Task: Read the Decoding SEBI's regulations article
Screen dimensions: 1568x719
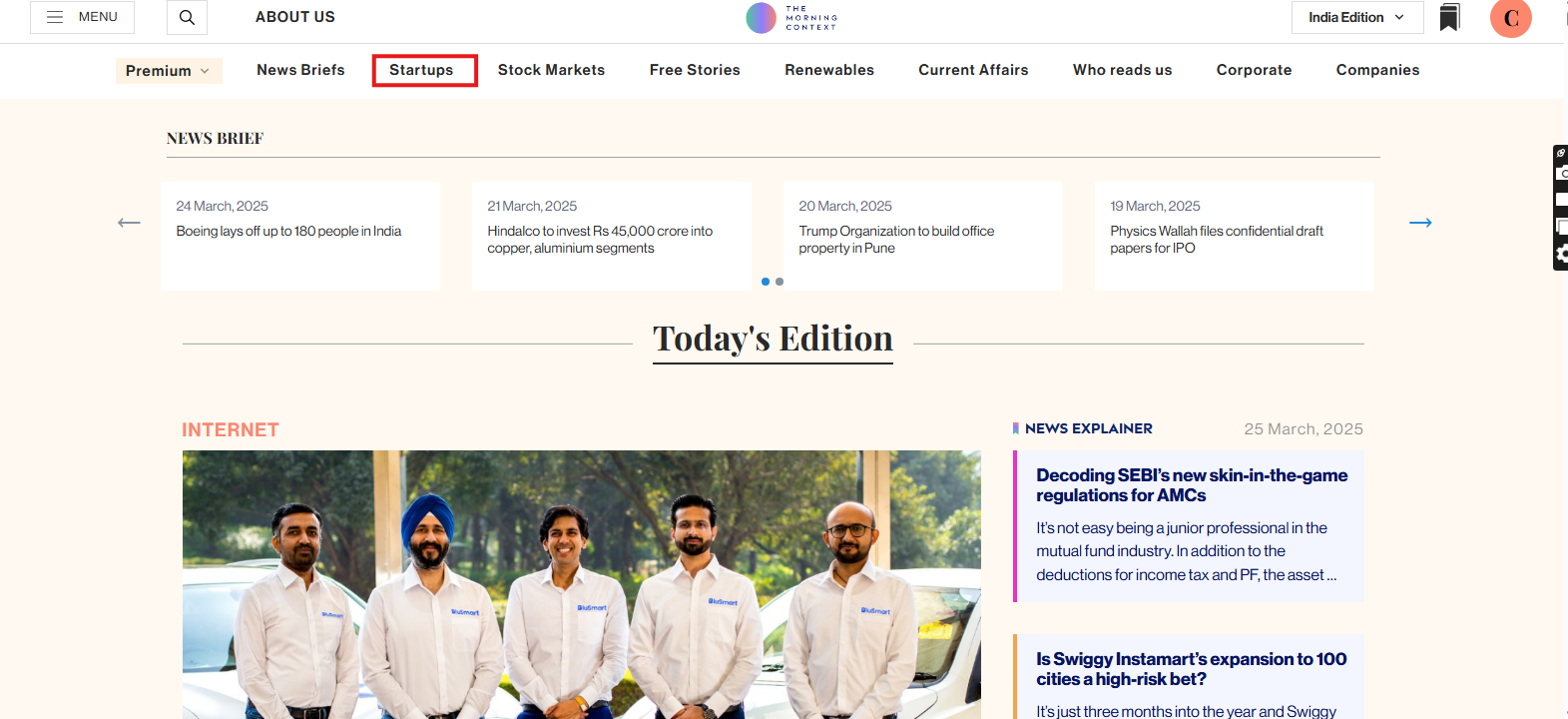Action: tap(1191, 485)
